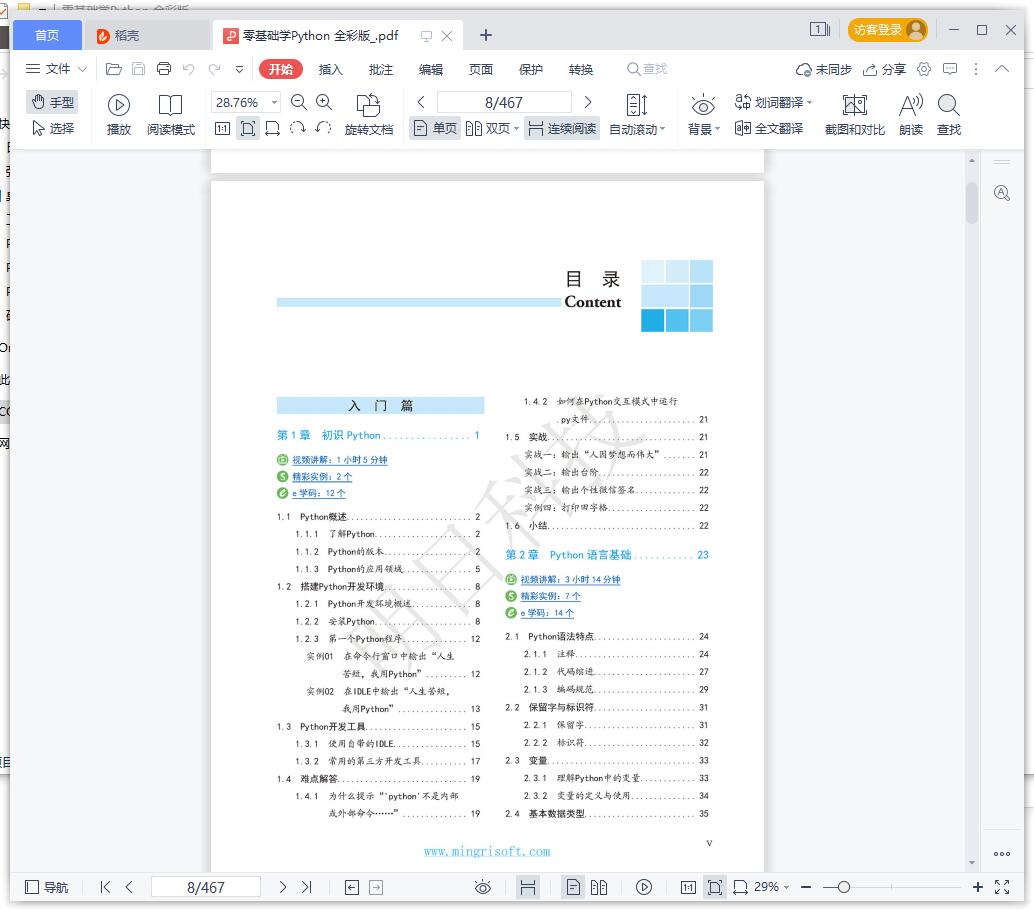The width and height of the screenshot is (1034, 911).
Task: Toggle the 导航 navigation pane
Action: pyautogui.click(x=46, y=887)
